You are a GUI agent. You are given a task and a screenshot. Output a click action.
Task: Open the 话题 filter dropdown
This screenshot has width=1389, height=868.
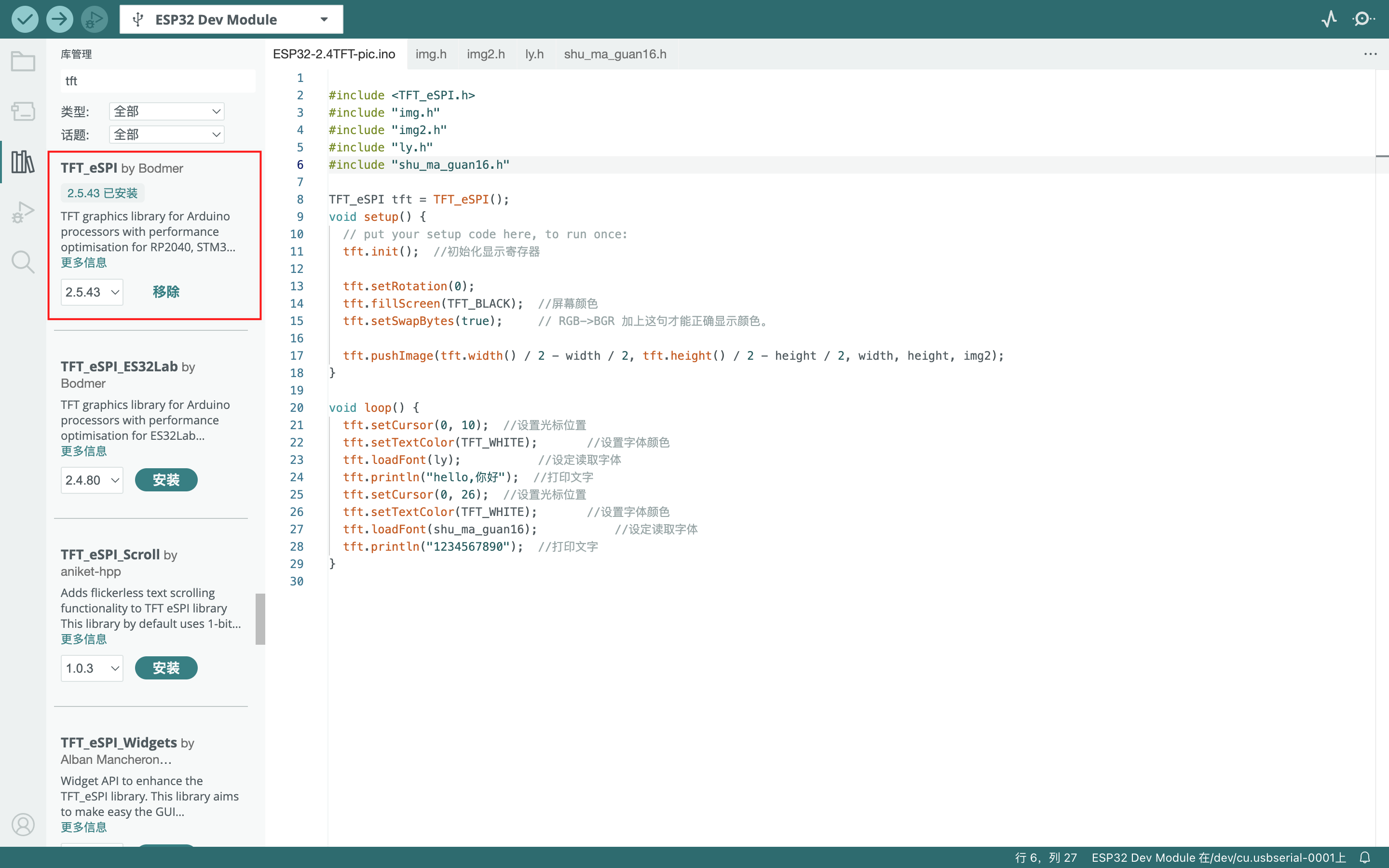[x=166, y=135]
